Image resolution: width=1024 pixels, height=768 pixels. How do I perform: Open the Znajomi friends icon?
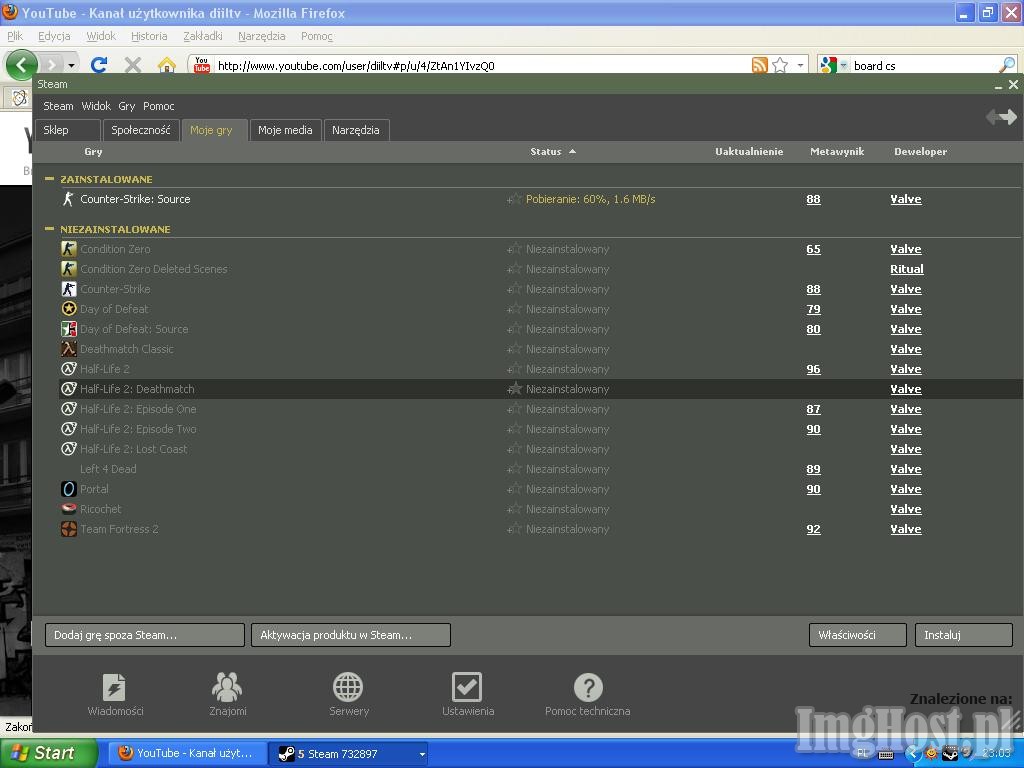point(227,687)
